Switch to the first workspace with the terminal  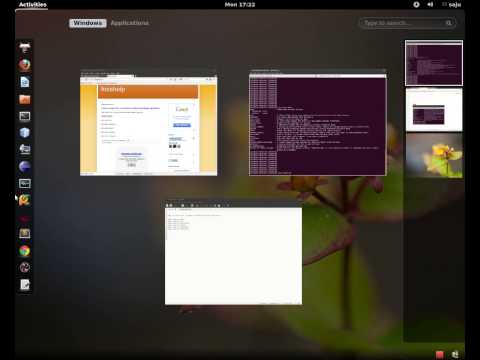click(x=434, y=63)
